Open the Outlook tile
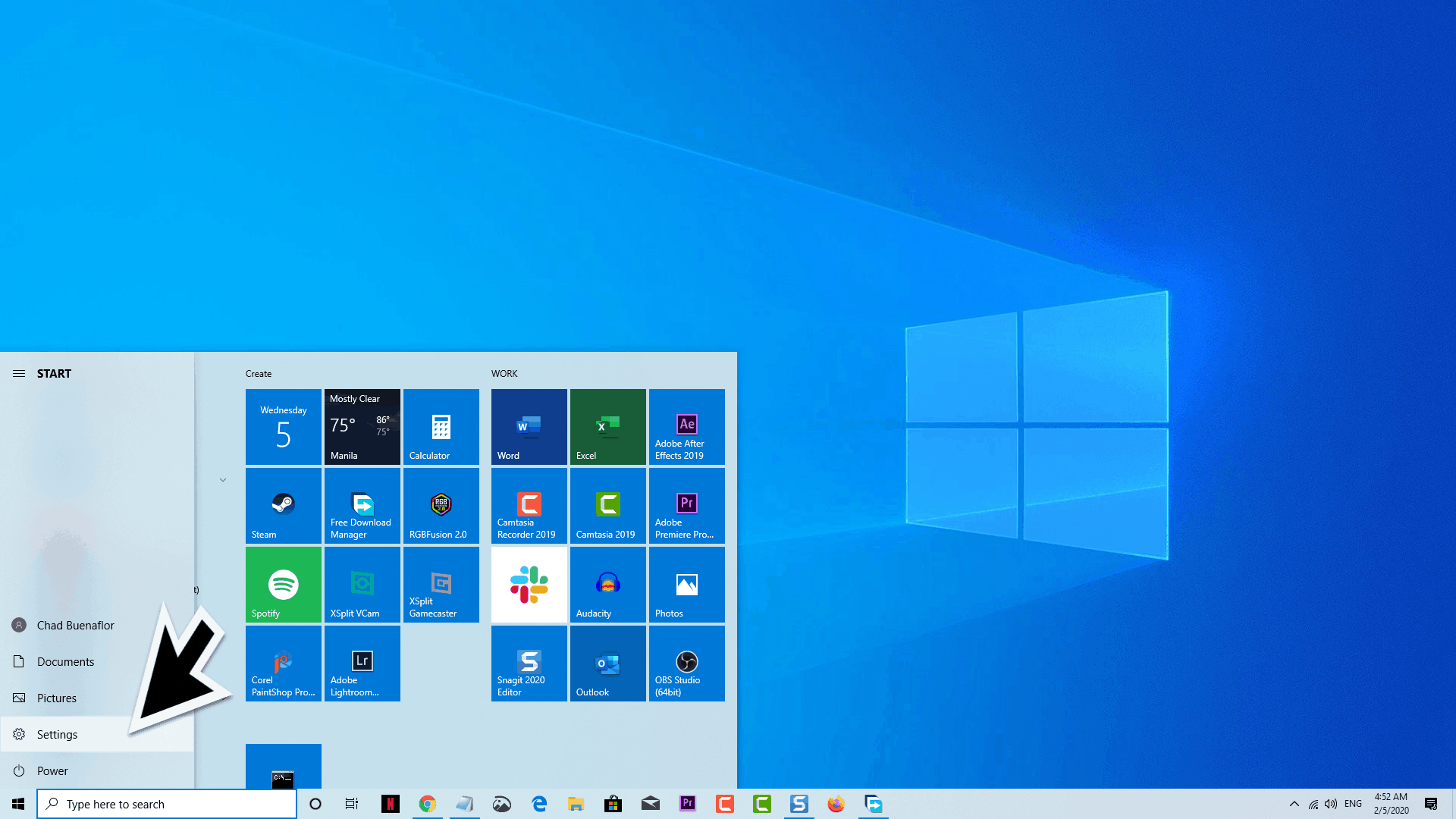 (x=607, y=664)
